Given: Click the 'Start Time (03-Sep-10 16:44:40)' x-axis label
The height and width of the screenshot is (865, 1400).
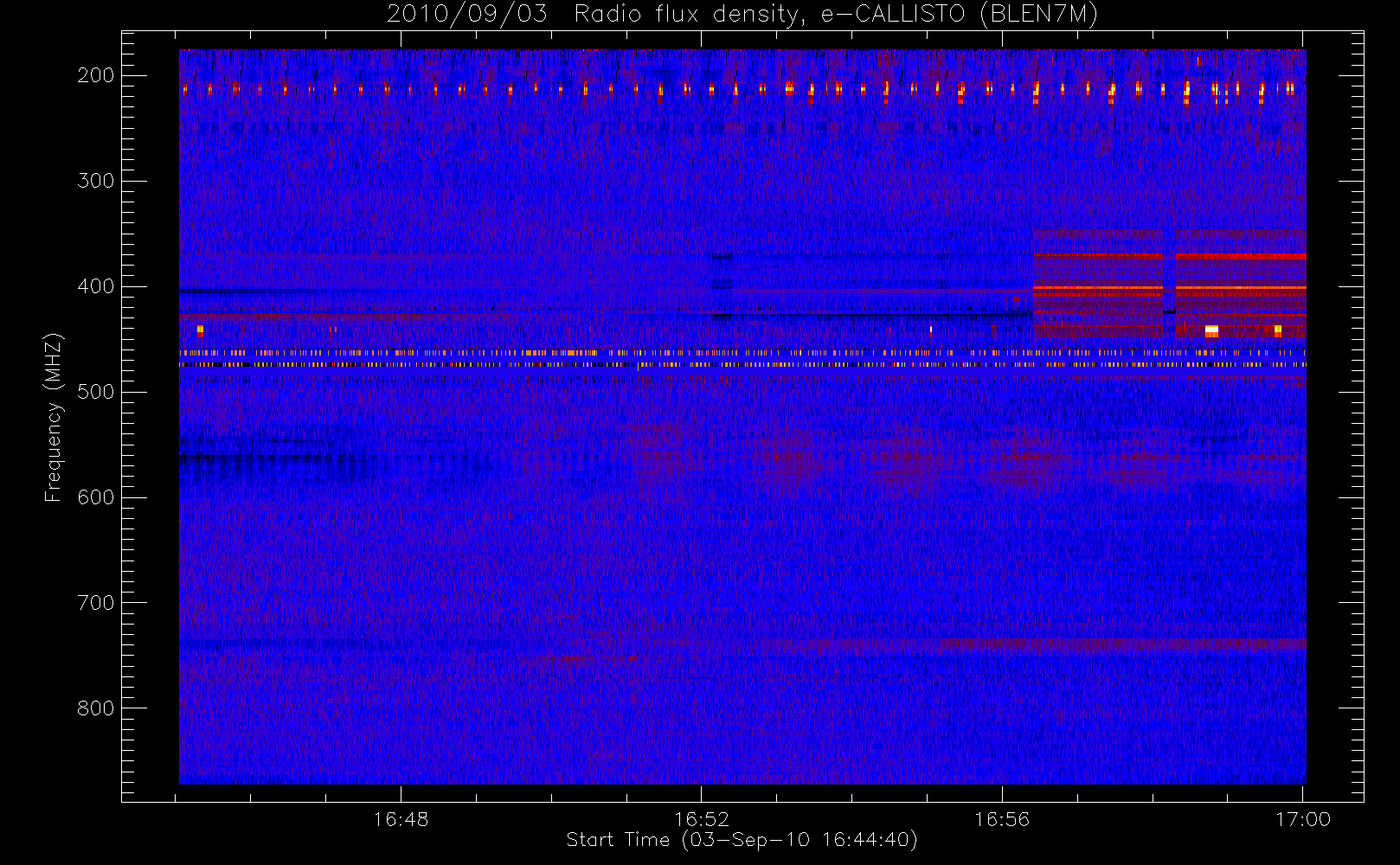Looking at the screenshot, I should click(742, 840).
